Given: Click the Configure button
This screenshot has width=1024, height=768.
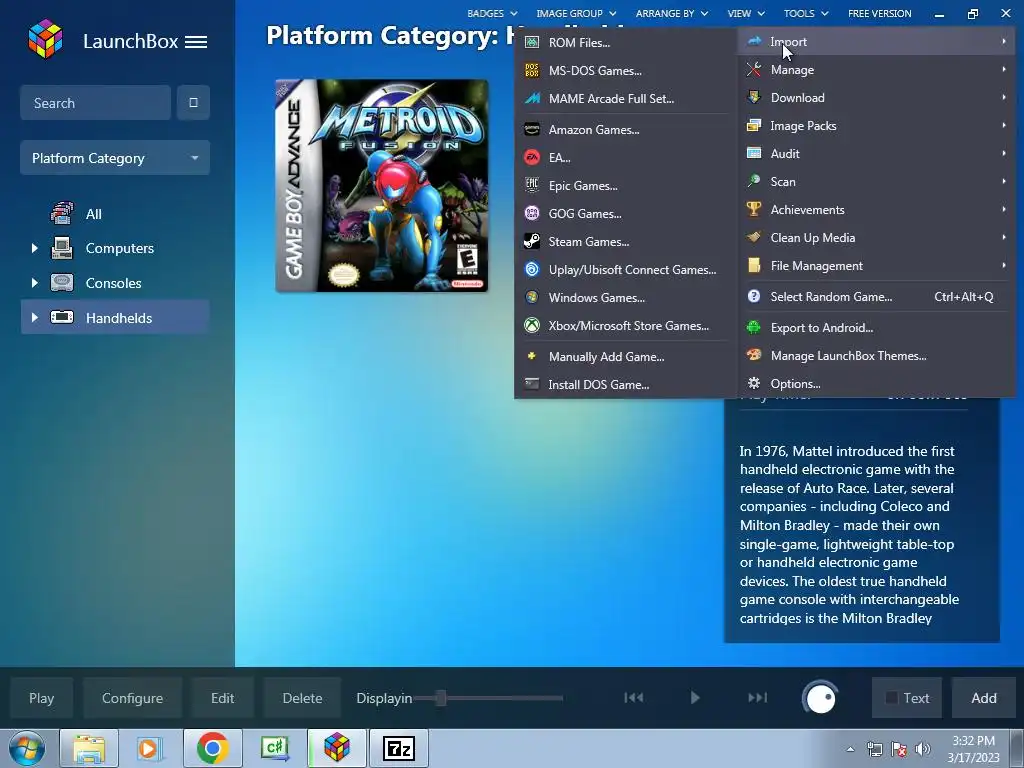Looking at the screenshot, I should point(132,698).
